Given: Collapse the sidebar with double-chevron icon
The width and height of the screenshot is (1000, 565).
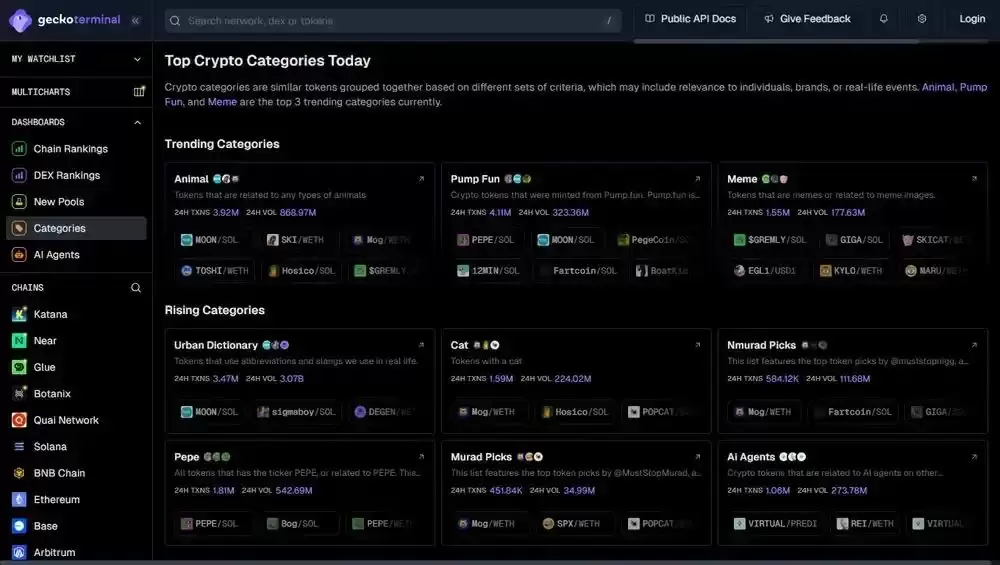Looking at the screenshot, I should coord(135,20).
